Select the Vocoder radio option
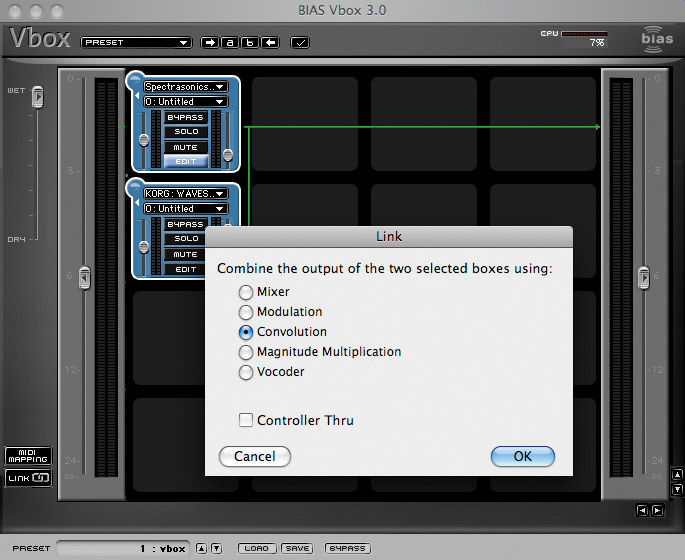This screenshot has width=685, height=560. [x=246, y=372]
